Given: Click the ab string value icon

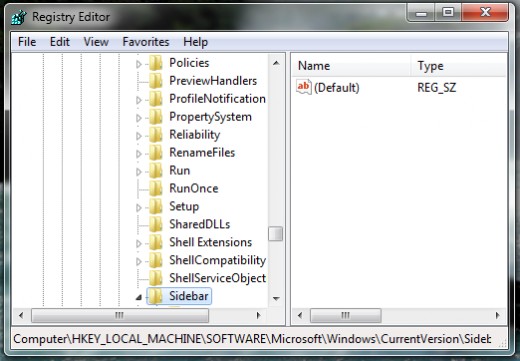Looking at the screenshot, I should click(x=304, y=87).
